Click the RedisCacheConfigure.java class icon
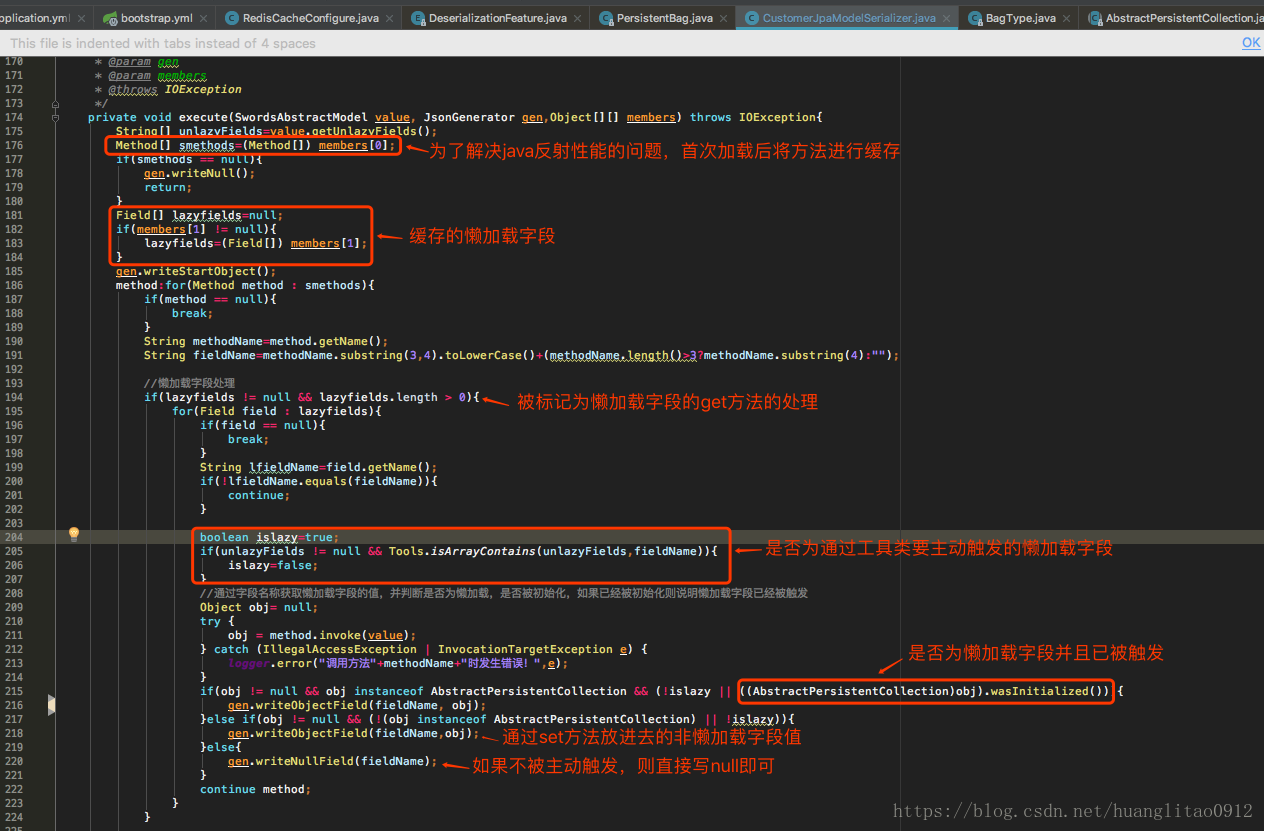Screen dimensions: 1264x831 click(232, 18)
